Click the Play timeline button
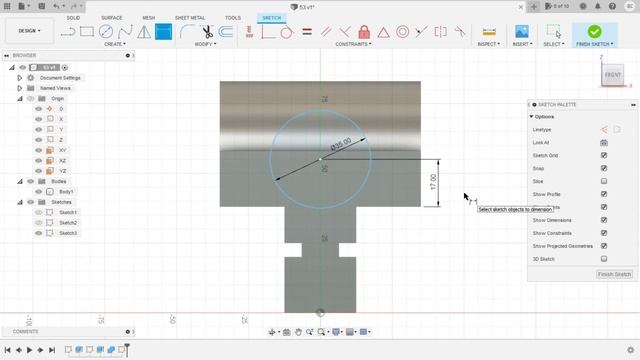 [x=29, y=350]
